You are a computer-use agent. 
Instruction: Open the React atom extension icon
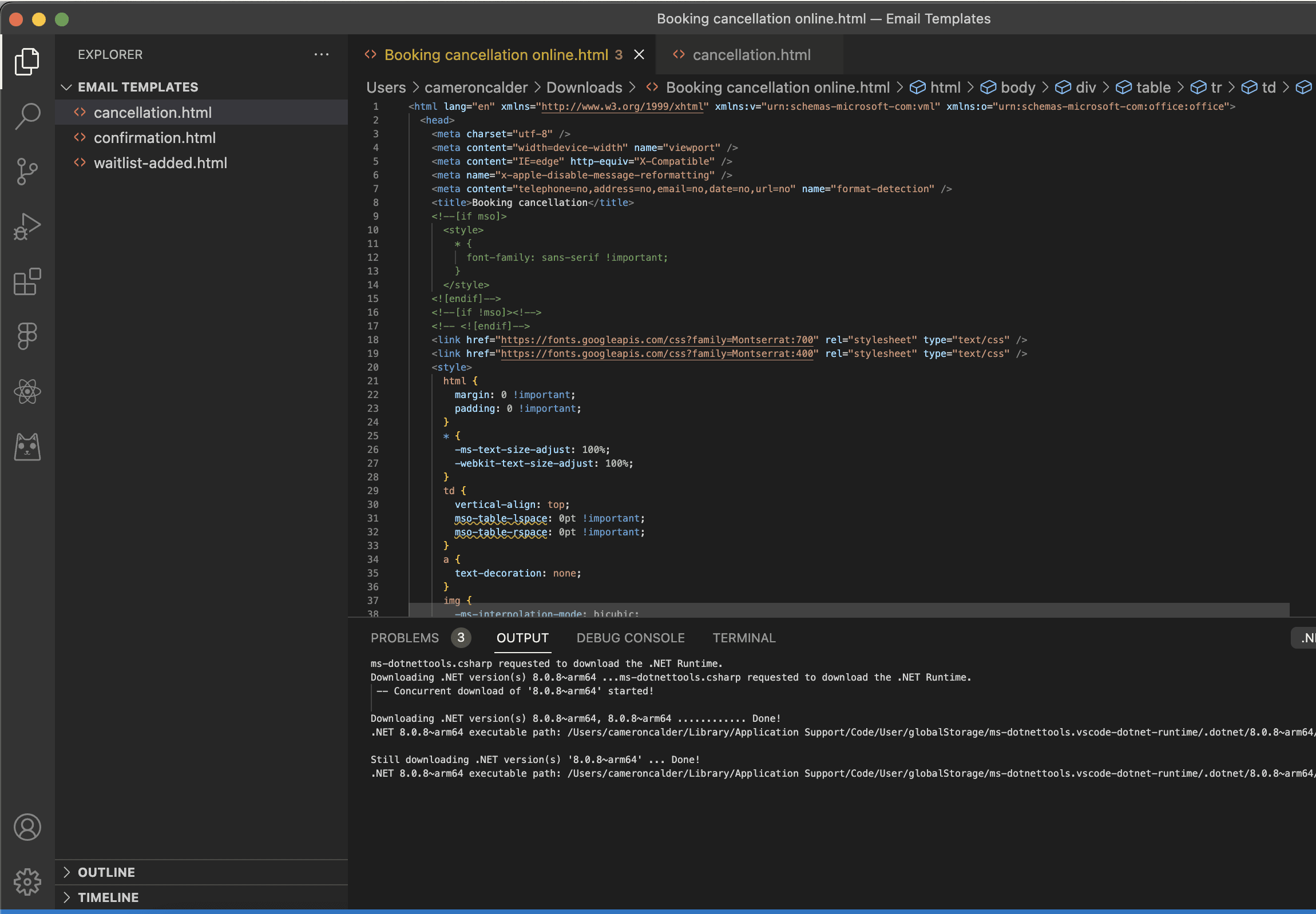[x=27, y=392]
